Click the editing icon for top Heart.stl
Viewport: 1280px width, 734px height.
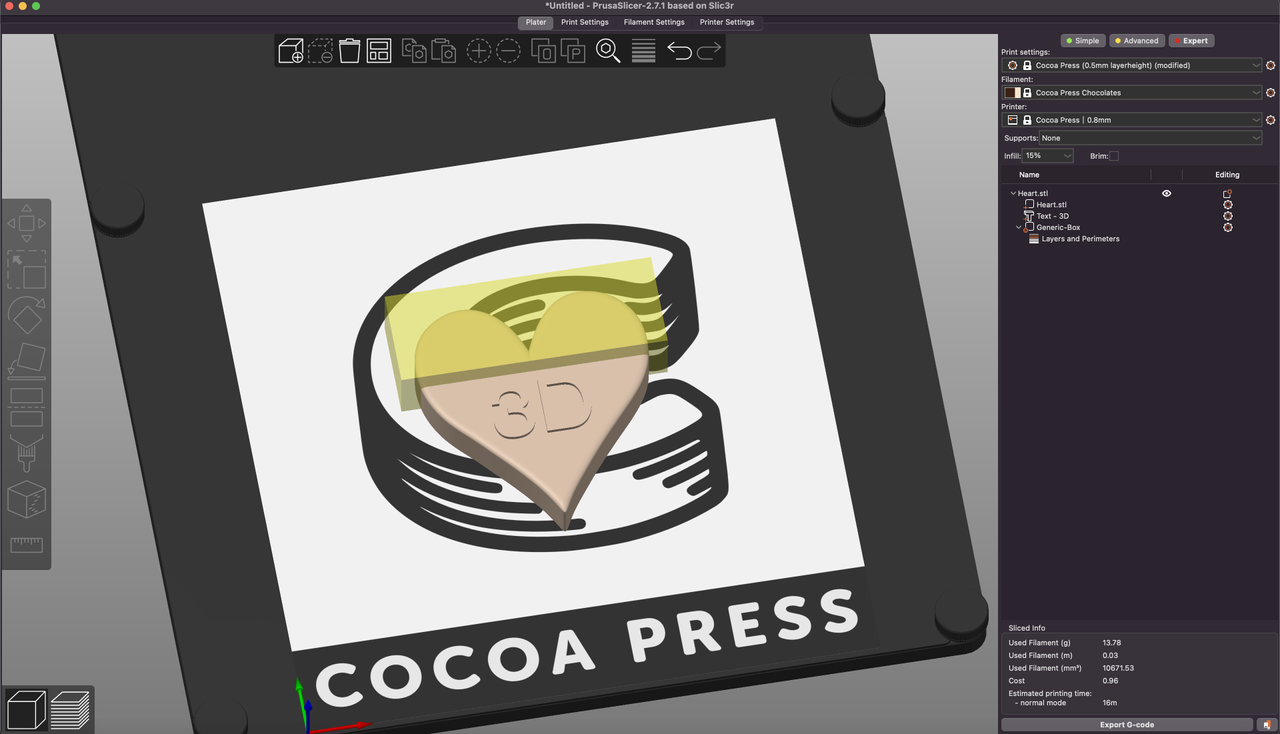coord(1227,193)
